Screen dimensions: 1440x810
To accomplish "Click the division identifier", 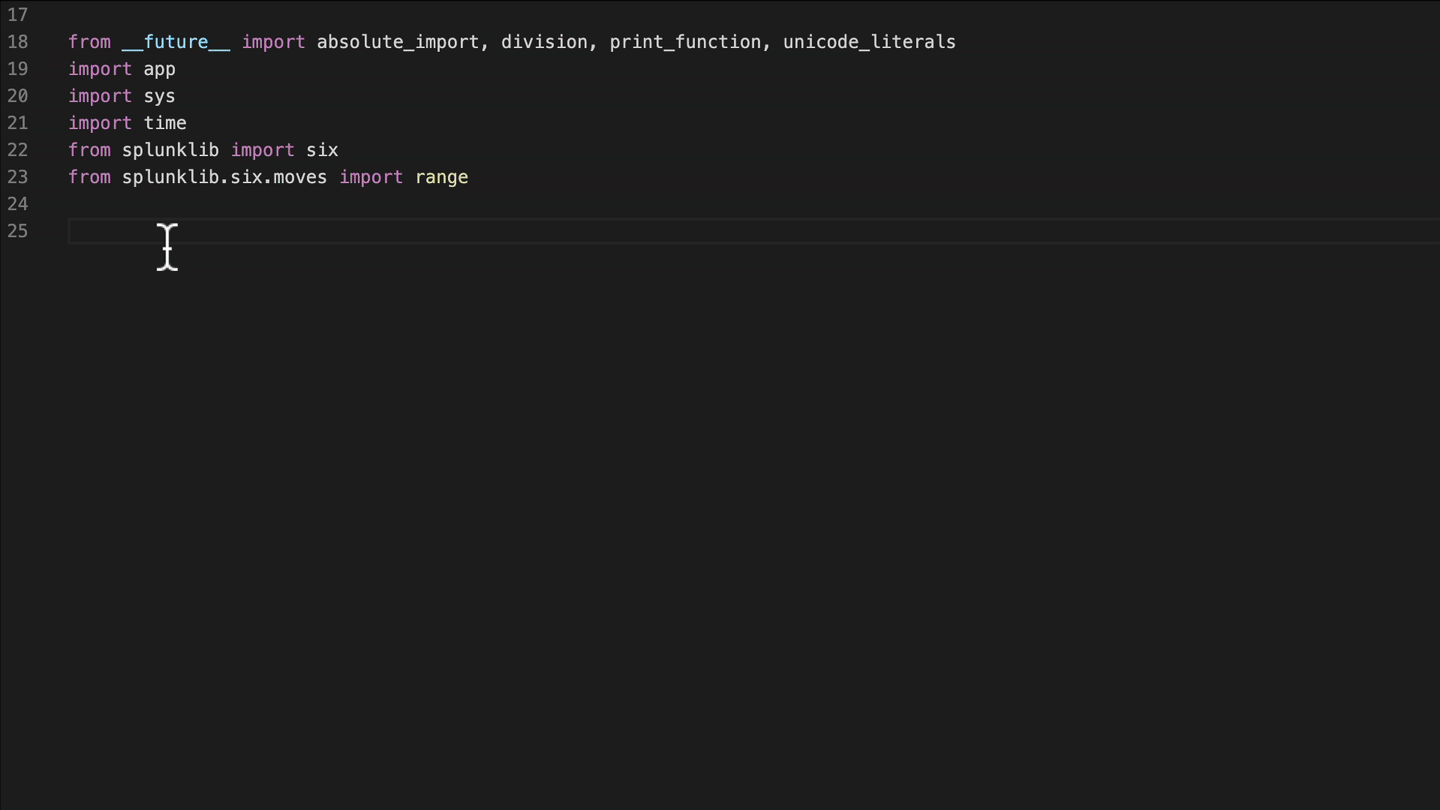I will coord(544,42).
